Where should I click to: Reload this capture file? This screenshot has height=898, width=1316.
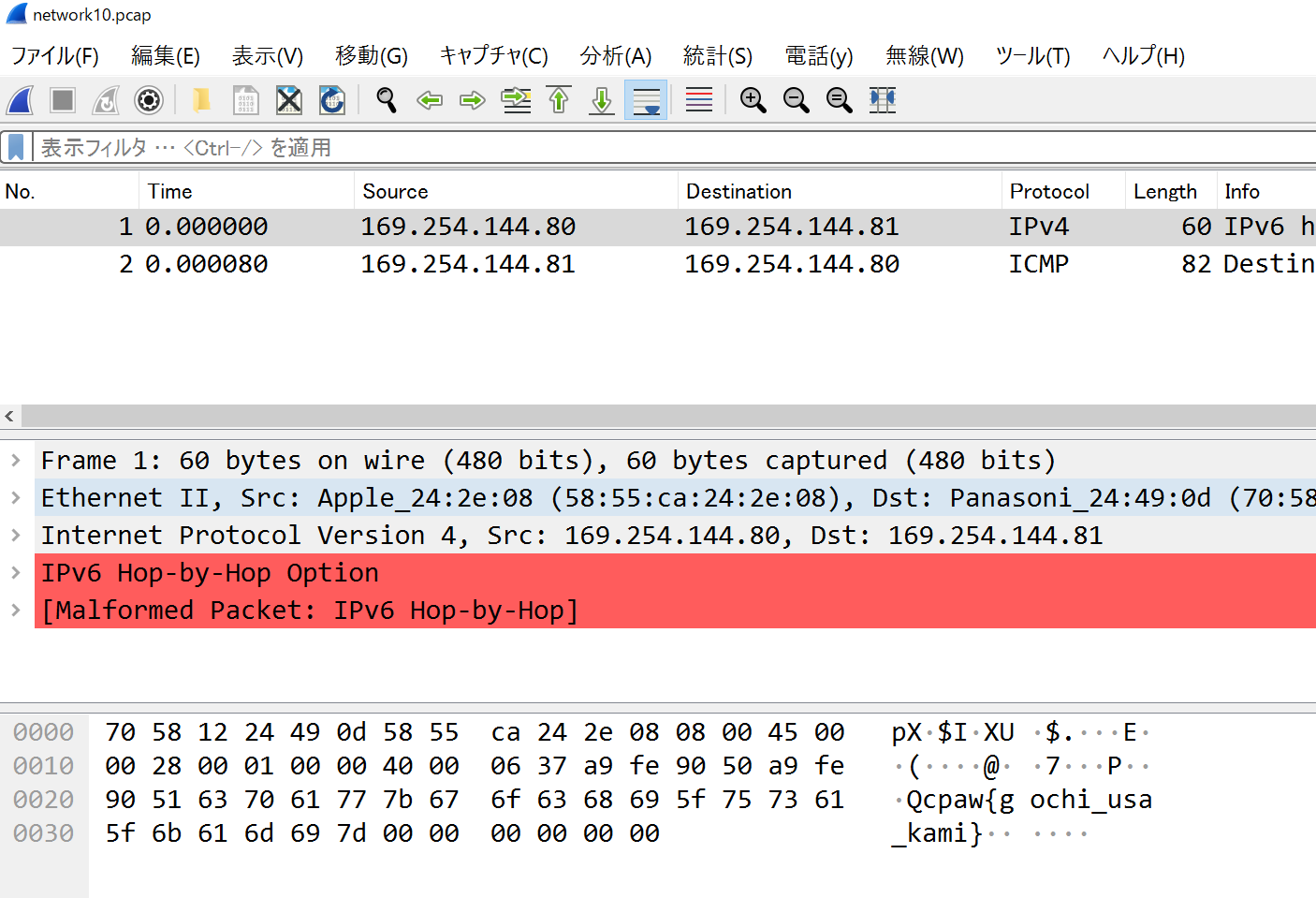pos(332,100)
